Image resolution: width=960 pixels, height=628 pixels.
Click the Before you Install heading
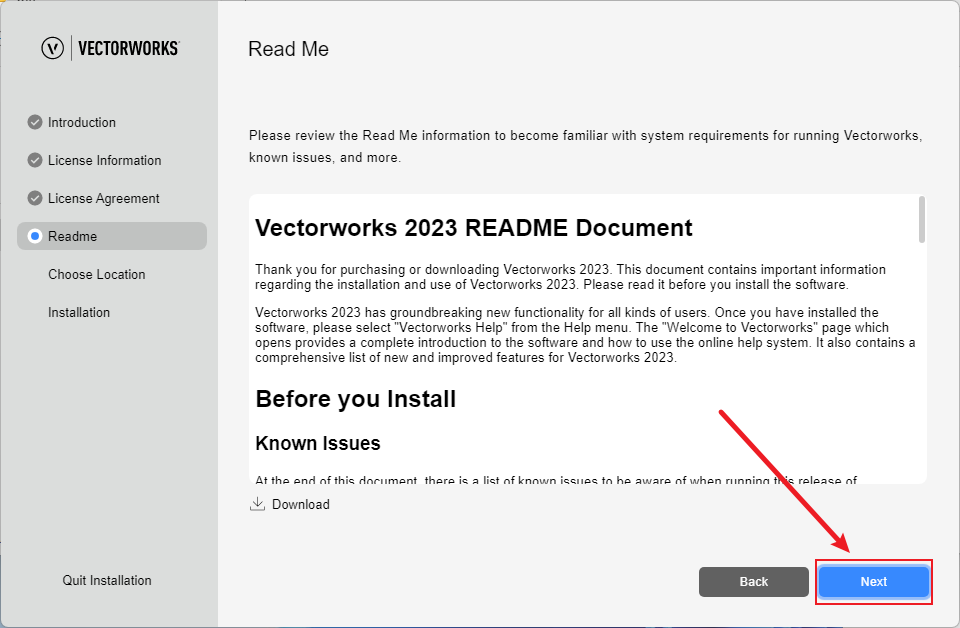pyautogui.click(x=356, y=399)
